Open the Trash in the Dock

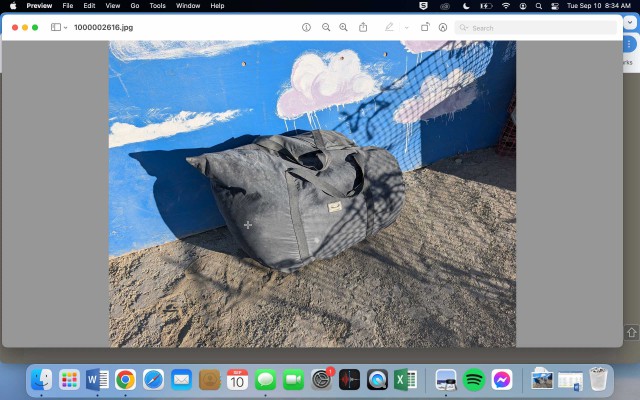click(598, 379)
